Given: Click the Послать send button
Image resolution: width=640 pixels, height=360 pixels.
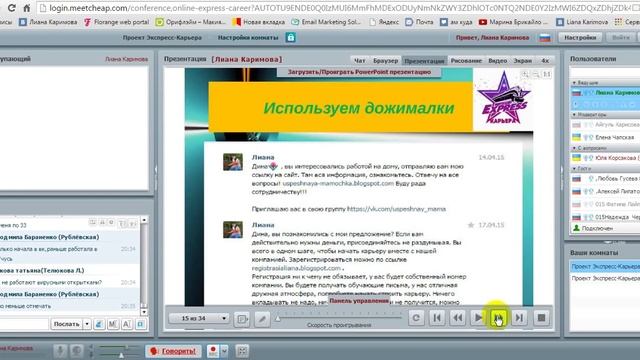Looking at the screenshot, I should (67, 324).
